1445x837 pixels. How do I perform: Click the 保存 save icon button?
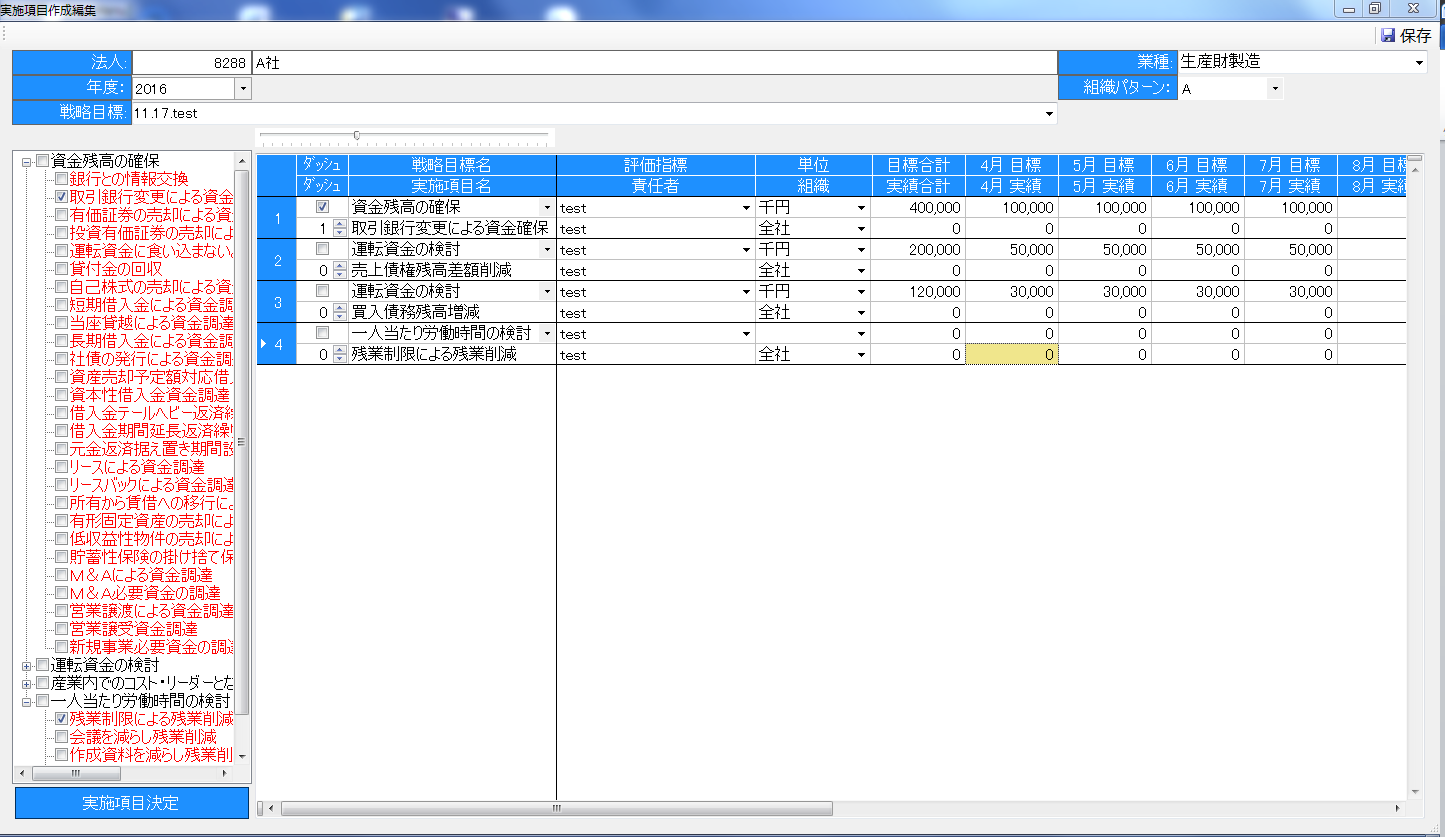pyautogui.click(x=1405, y=35)
